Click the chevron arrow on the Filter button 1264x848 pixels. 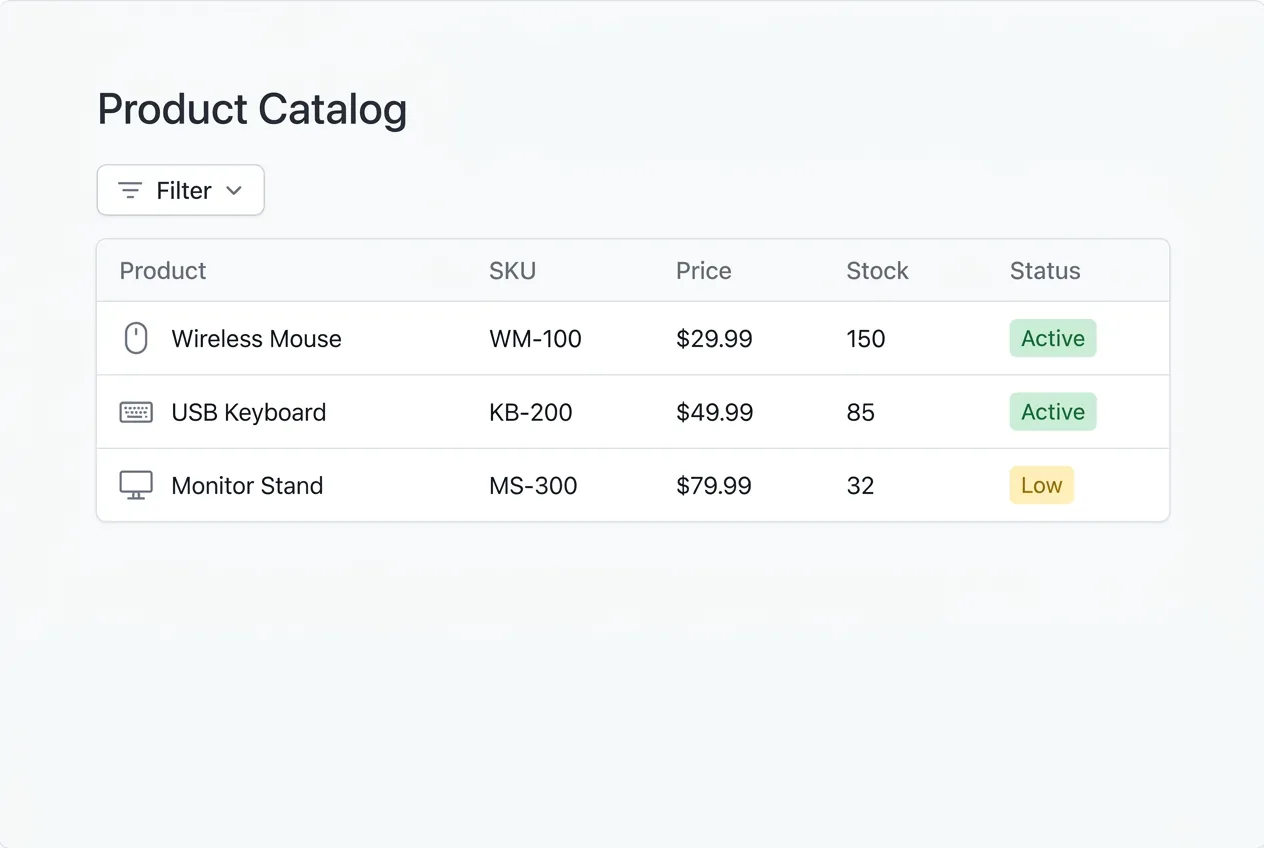pos(235,190)
